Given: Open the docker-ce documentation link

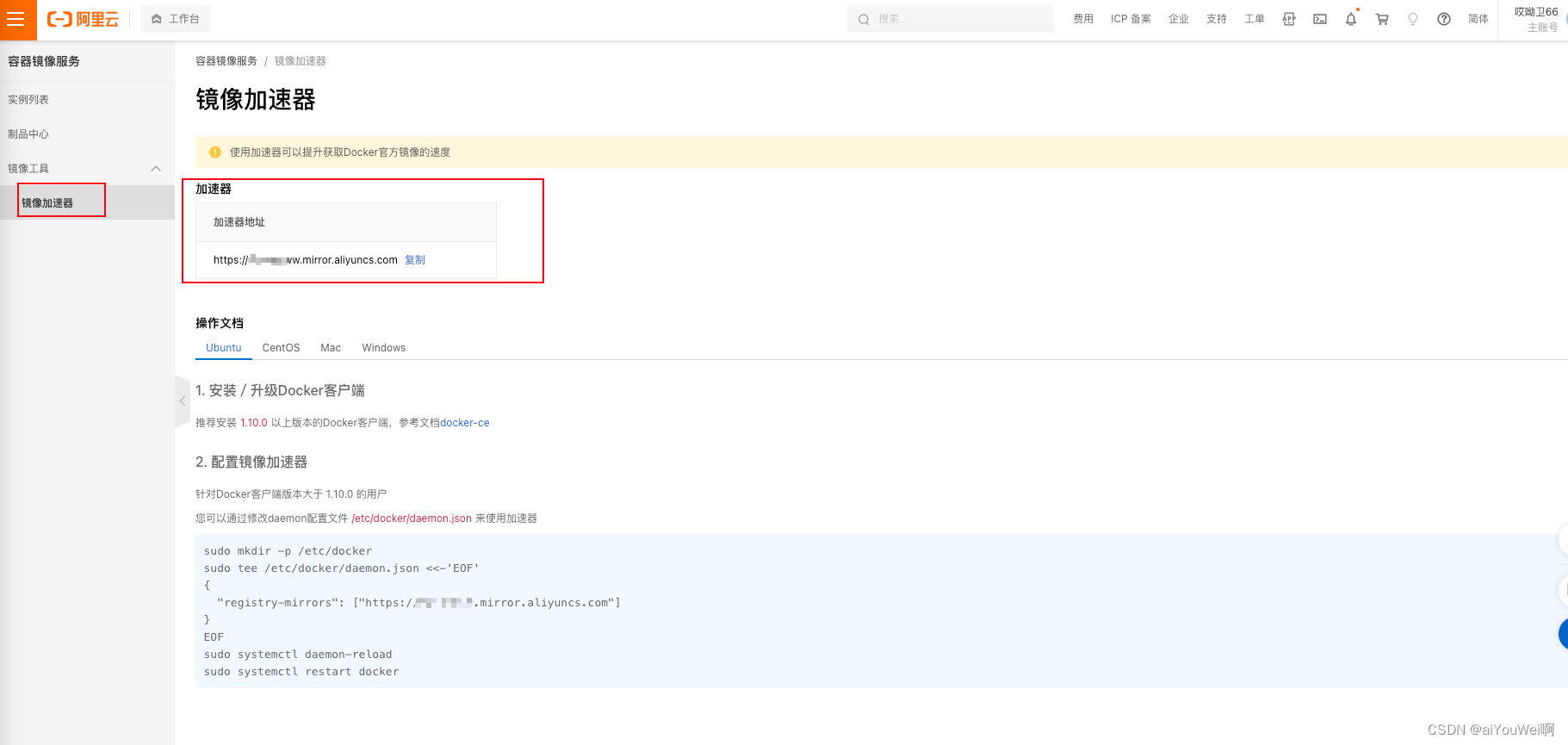Looking at the screenshot, I should coord(465,423).
